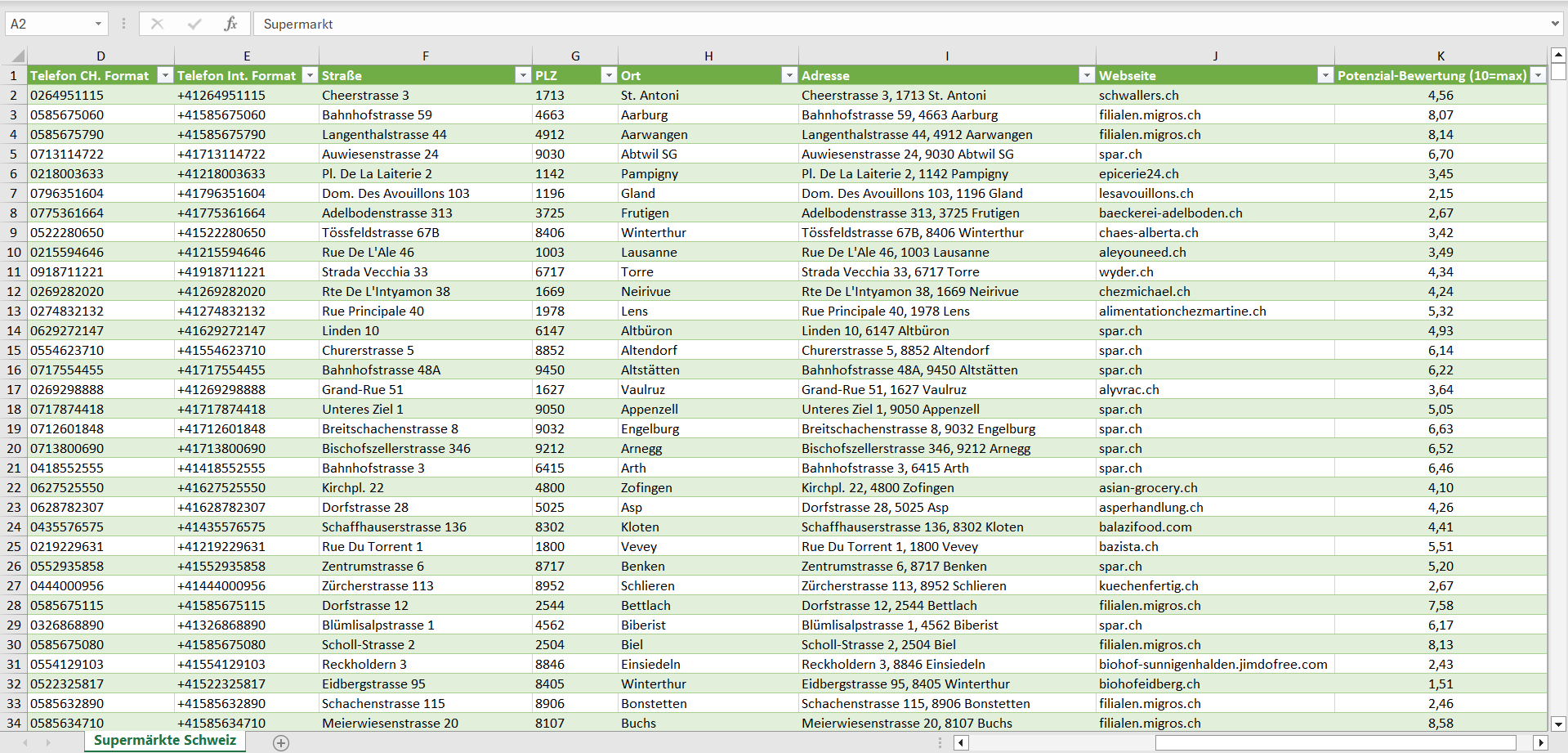
Task: Click cell with alimentationchezmartine.ch
Action: tap(1215, 311)
